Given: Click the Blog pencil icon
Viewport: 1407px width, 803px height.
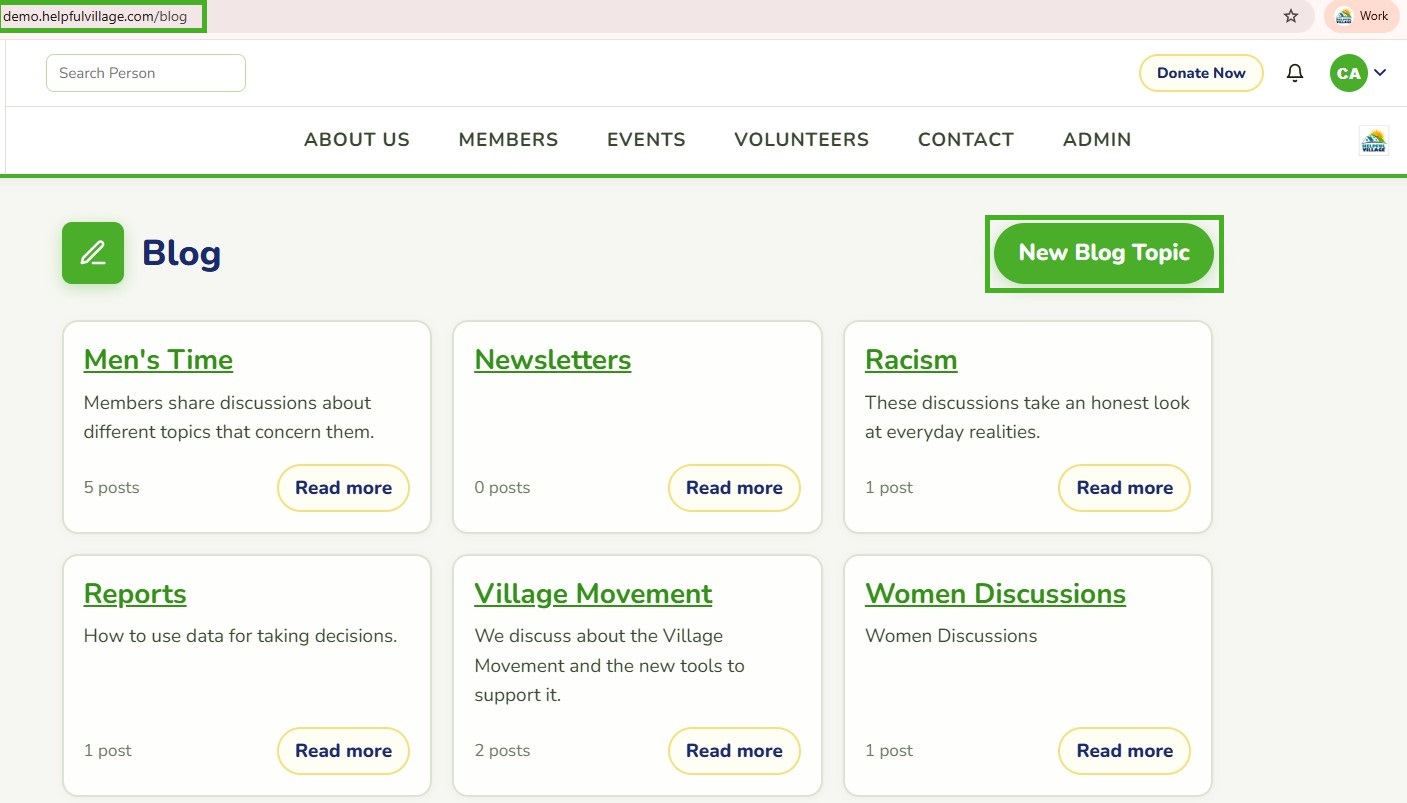Looking at the screenshot, I should pos(93,253).
